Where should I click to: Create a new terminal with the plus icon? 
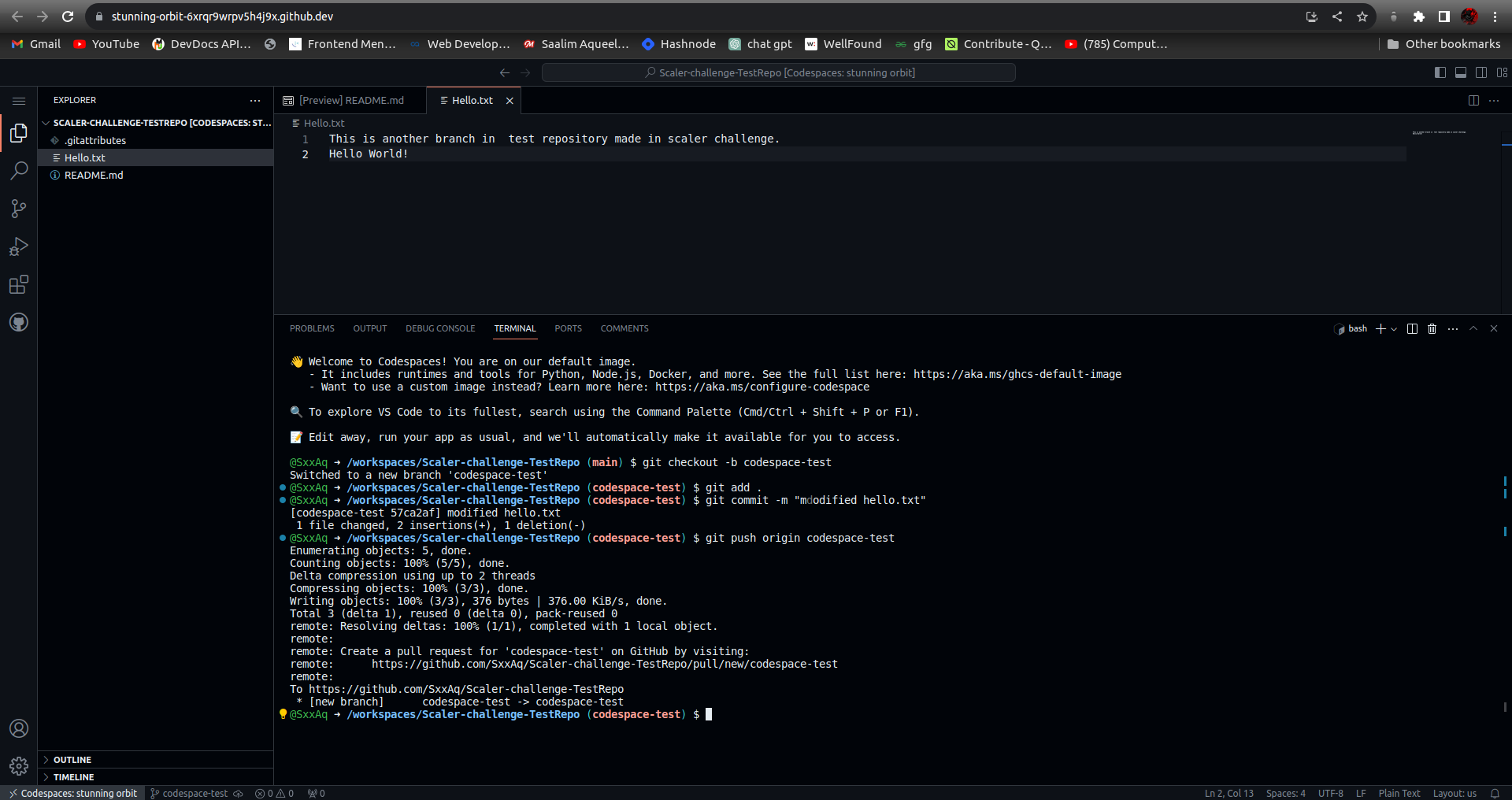pyautogui.click(x=1382, y=329)
